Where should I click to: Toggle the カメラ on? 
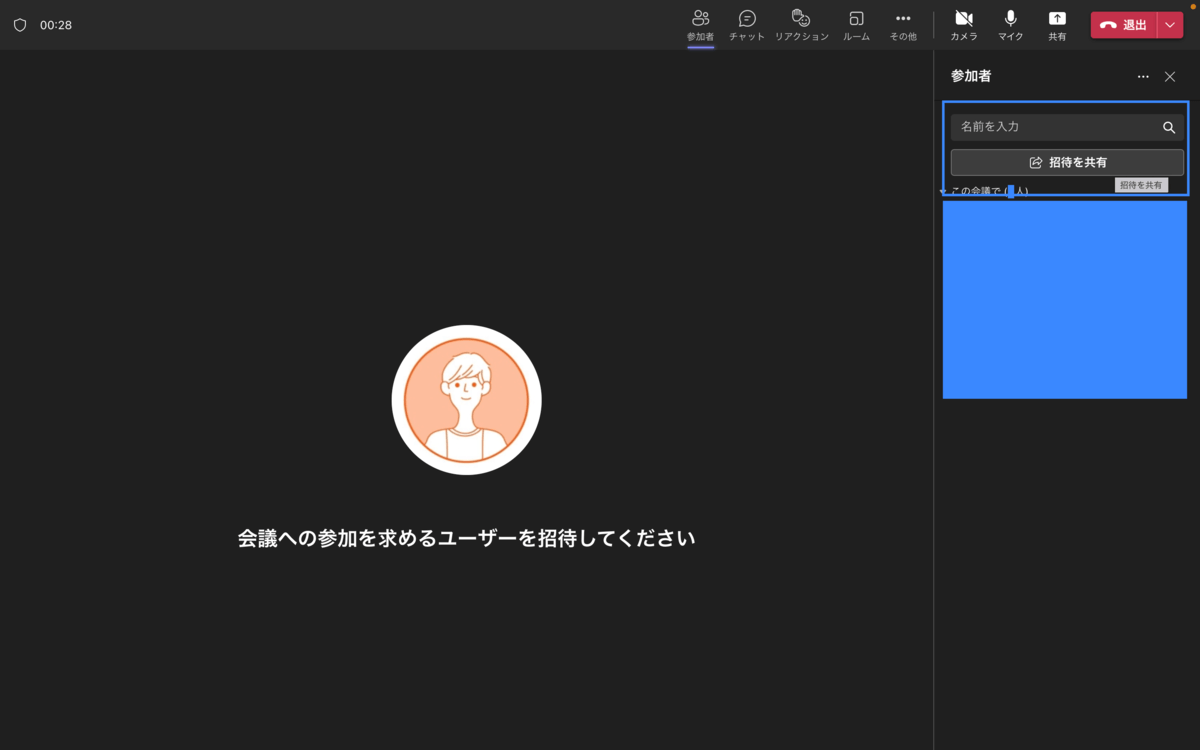tap(963, 25)
